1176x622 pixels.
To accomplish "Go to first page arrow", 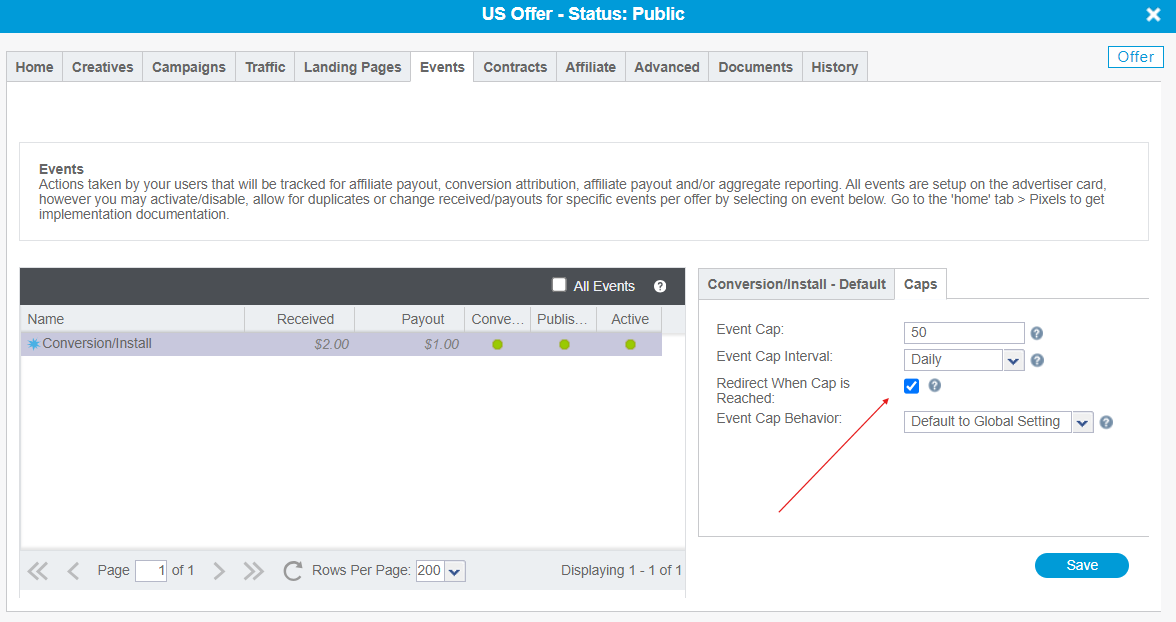I will pyautogui.click(x=38, y=571).
